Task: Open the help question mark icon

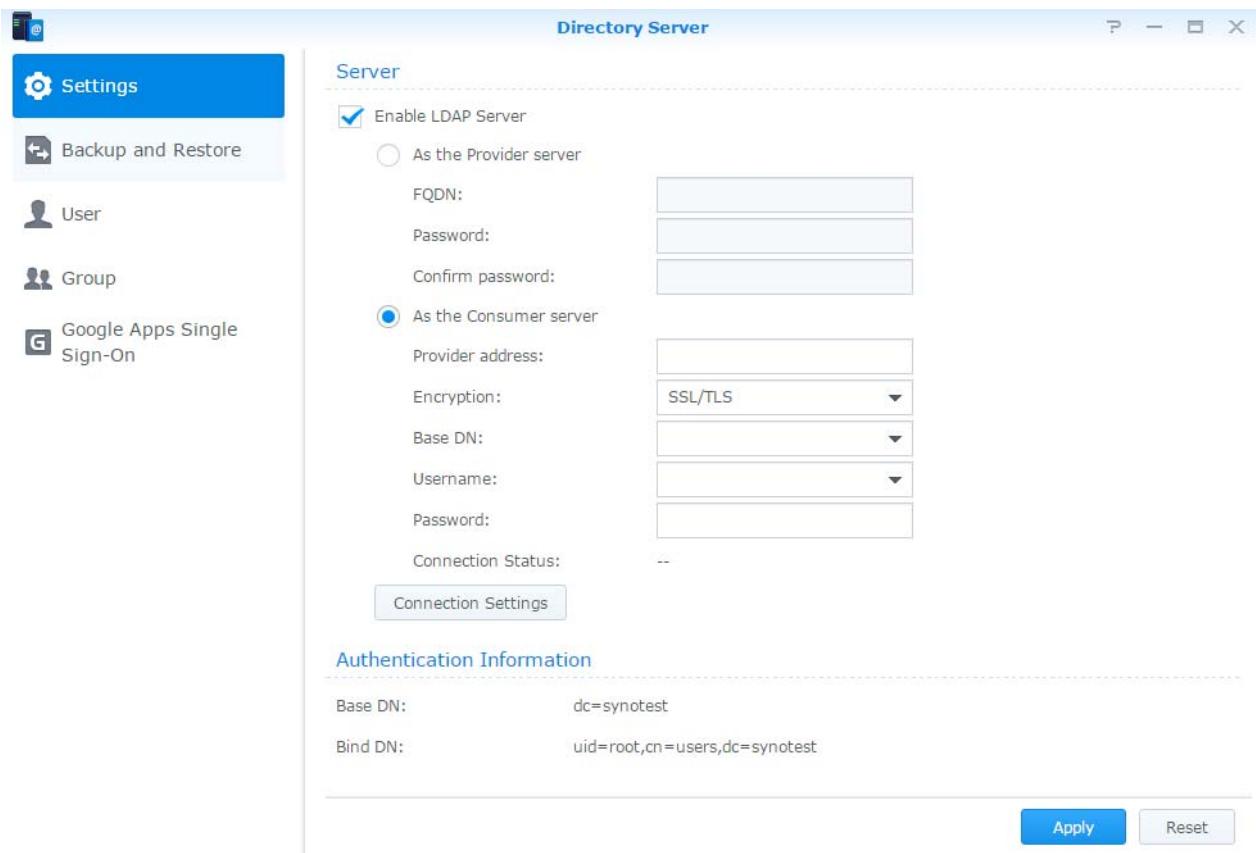Action: [1115, 28]
